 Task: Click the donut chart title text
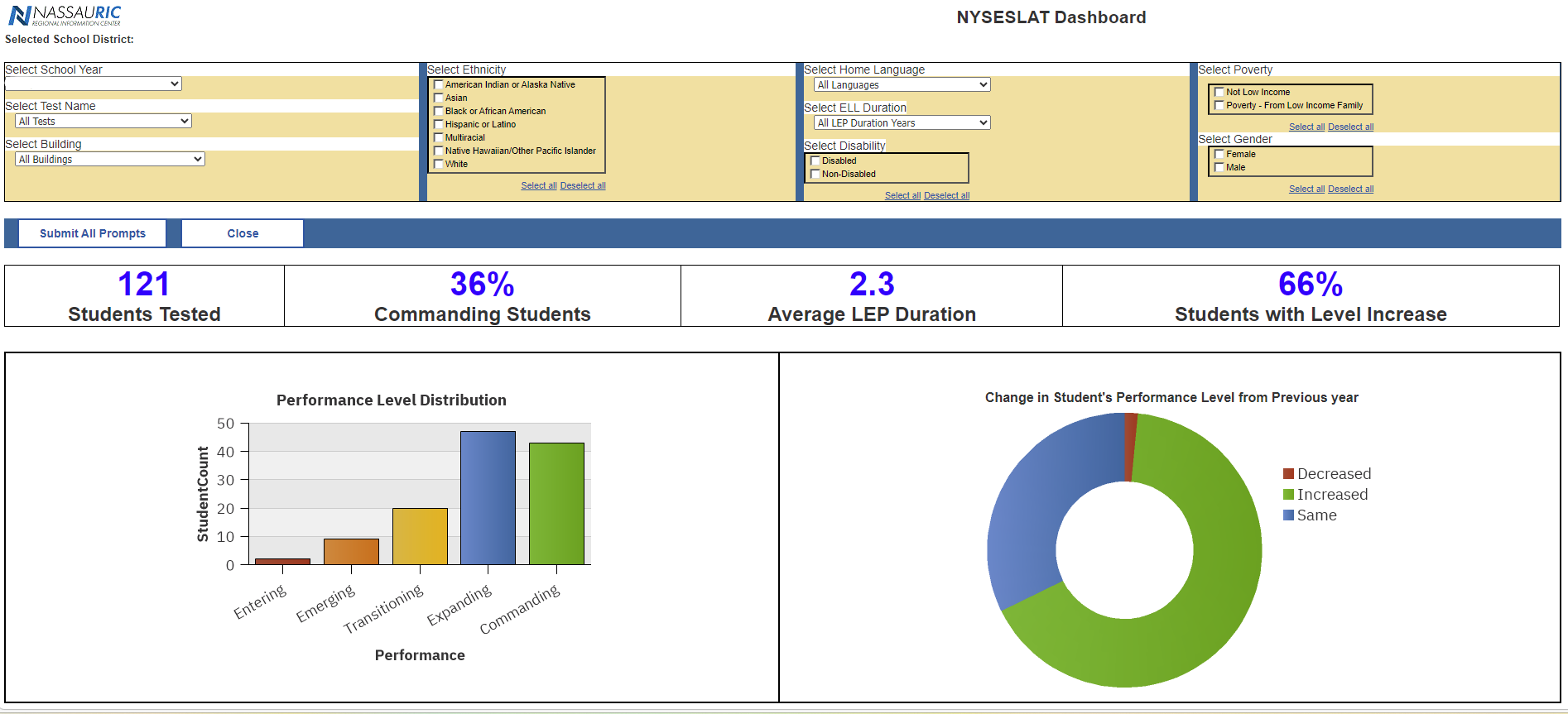pos(1171,397)
